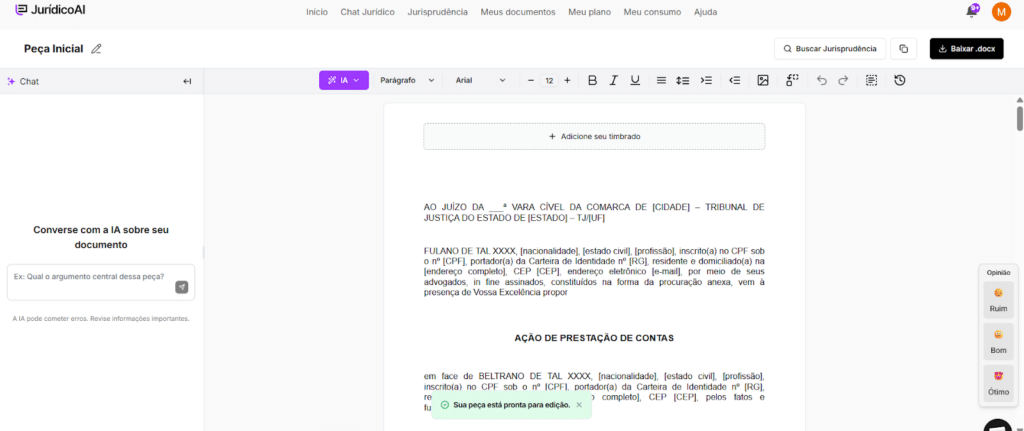Open Meus documentos
The width and height of the screenshot is (1024, 431).
518,12
